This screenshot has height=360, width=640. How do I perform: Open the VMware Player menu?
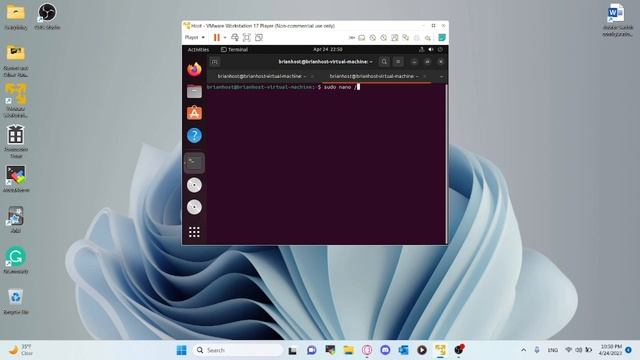tap(194, 38)
